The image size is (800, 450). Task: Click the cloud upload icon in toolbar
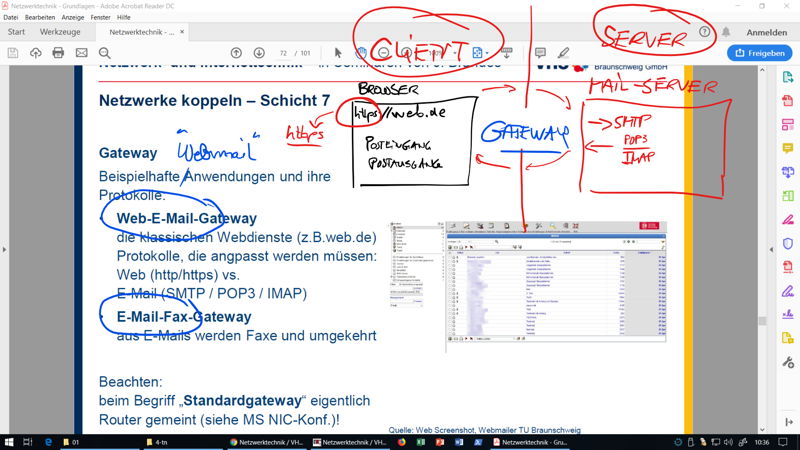click(x=36, y=53)
